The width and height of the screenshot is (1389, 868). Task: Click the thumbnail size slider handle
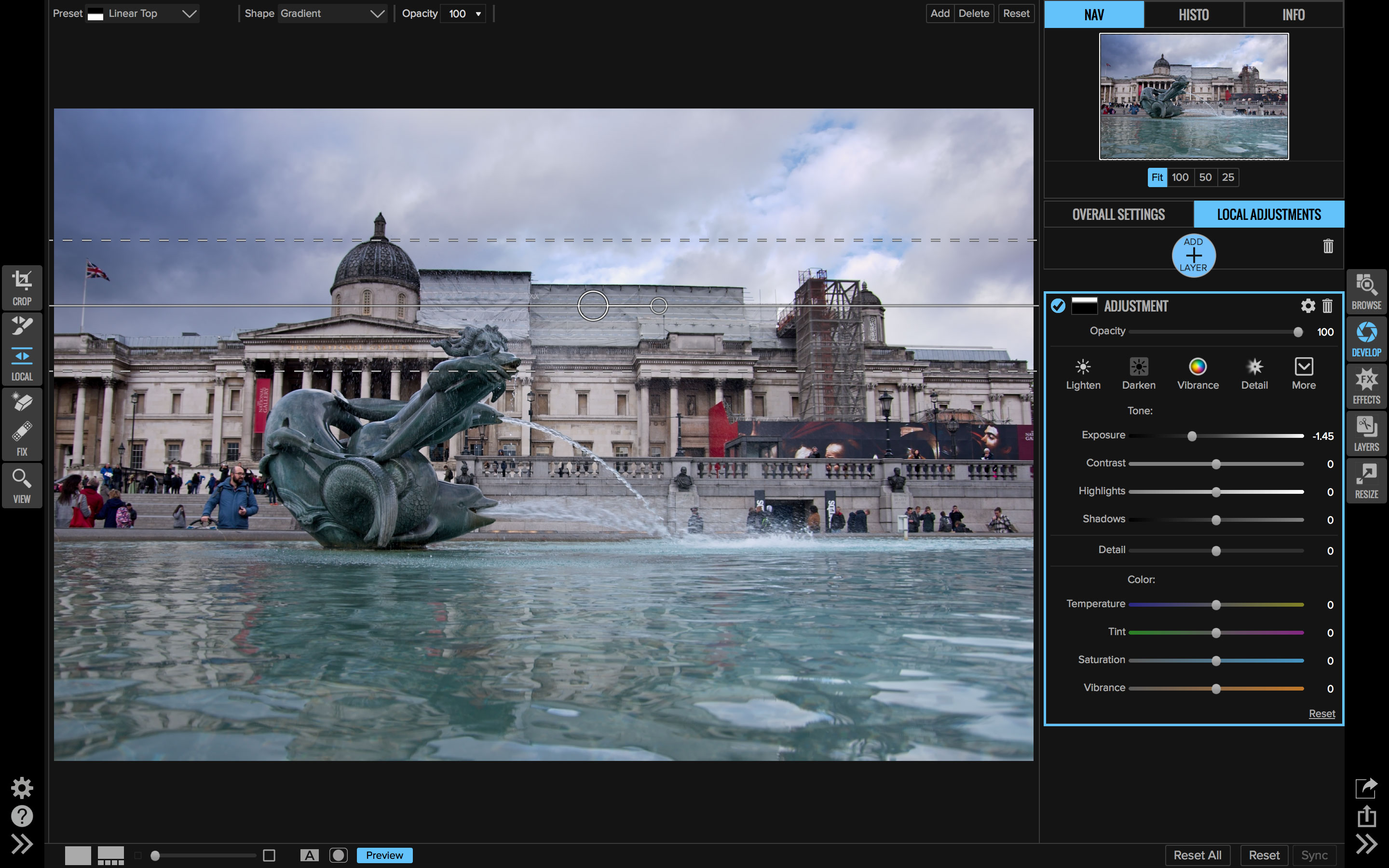point(155,856)
